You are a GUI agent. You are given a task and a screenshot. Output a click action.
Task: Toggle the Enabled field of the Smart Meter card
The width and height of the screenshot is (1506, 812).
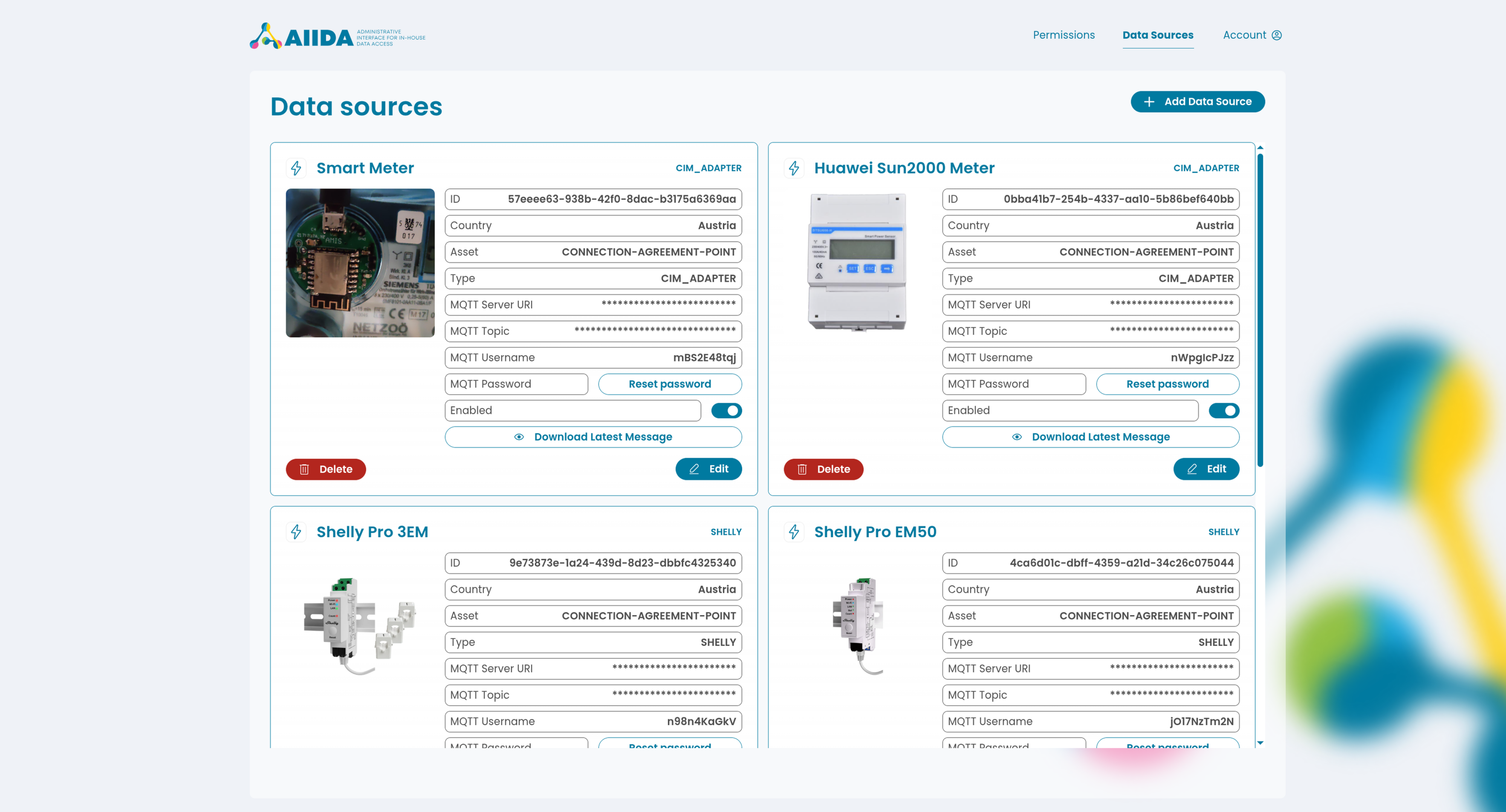click(726, 410)
